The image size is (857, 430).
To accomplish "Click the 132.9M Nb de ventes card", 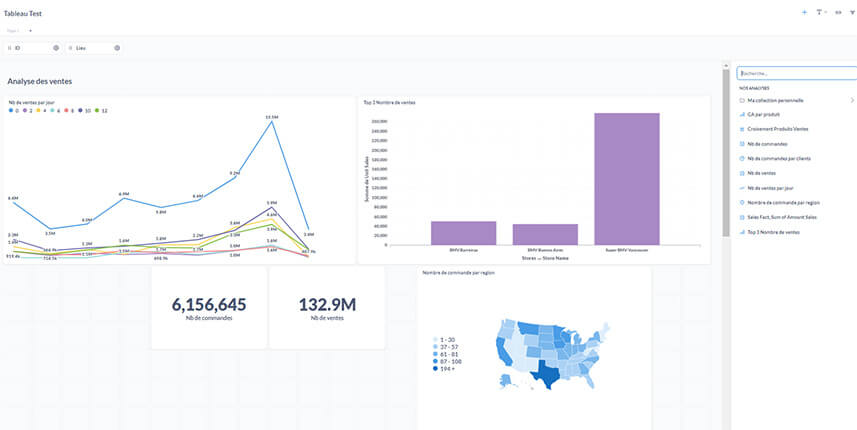I will (x=327, y=308).
